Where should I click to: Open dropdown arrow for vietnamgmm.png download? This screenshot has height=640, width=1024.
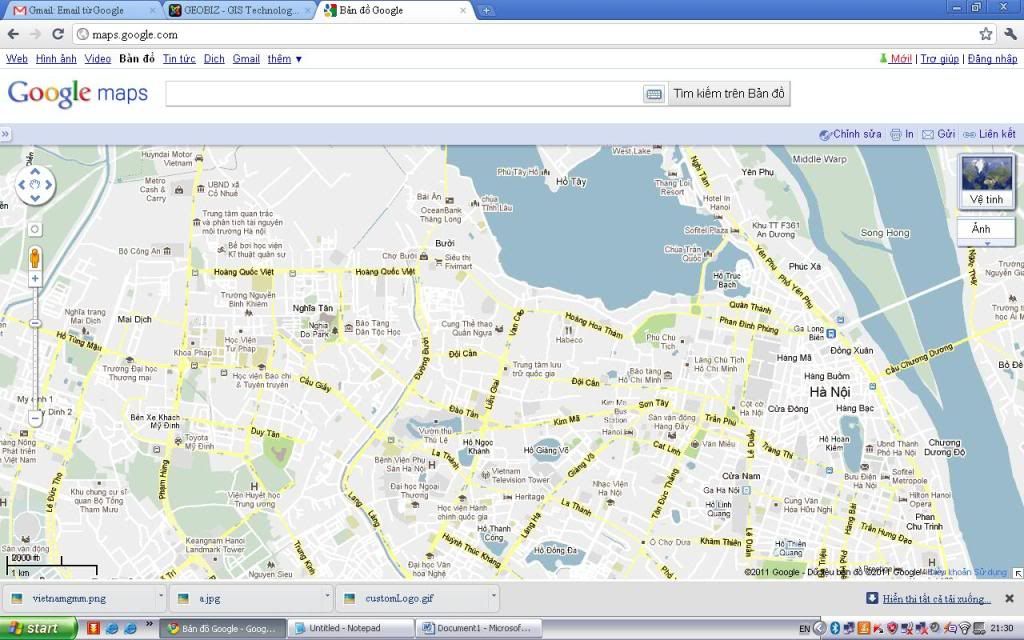point(160,598)
